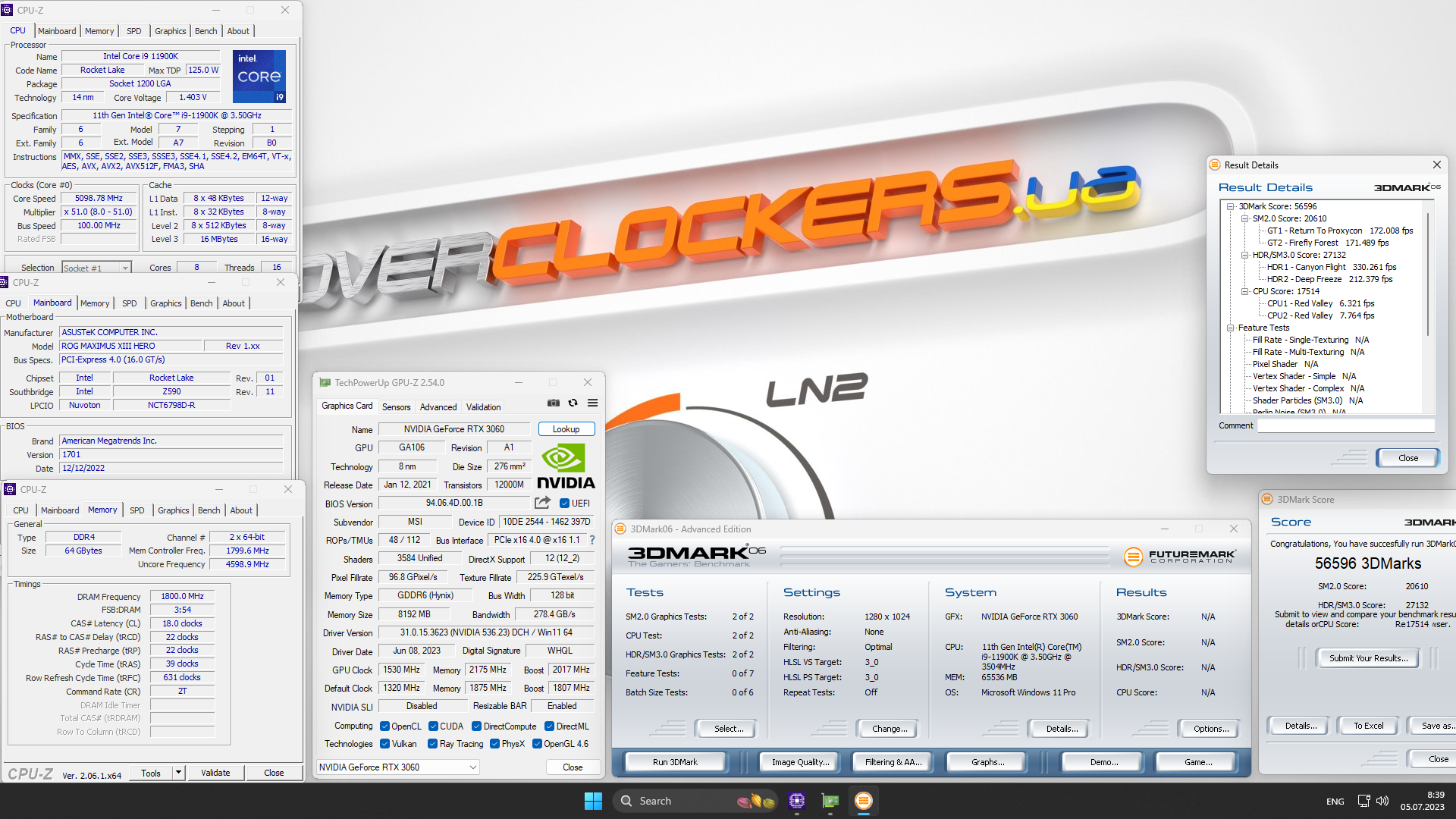
Task: Open the Validation tab in GPU-Z
Action: (x=483, y=406)
